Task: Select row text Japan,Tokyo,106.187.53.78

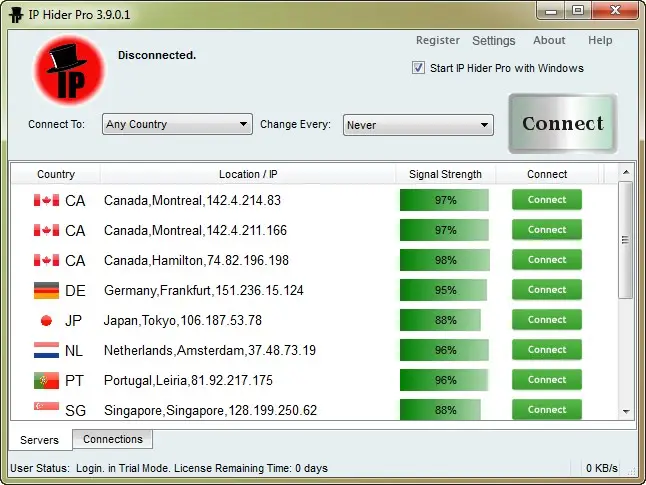Action: pyautogui.click(x=183, y=321)
